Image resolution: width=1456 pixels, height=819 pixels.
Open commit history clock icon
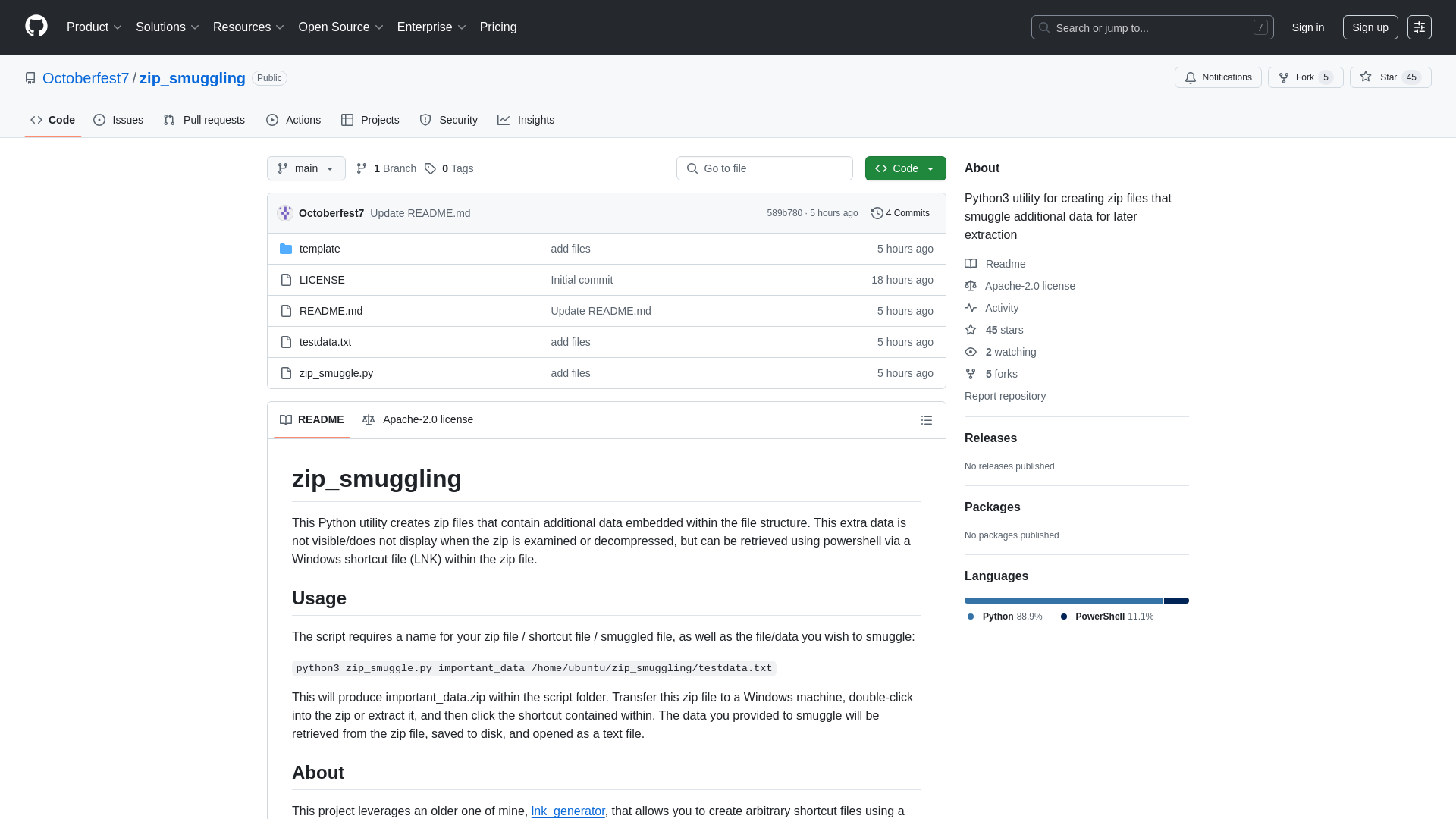[x=877, y=213]
